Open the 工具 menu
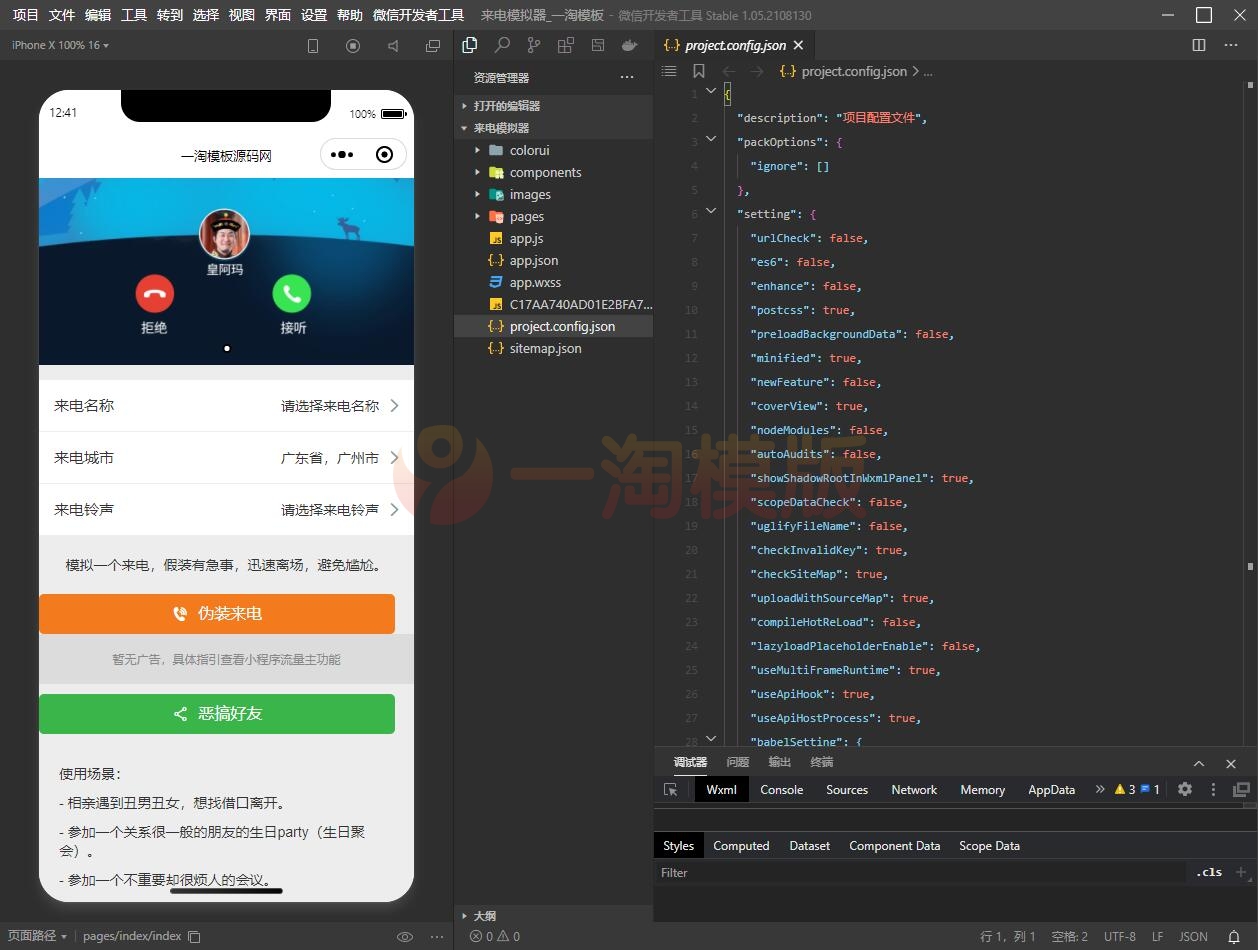Viewport: 1258px width, 950px height. point(134,15)
